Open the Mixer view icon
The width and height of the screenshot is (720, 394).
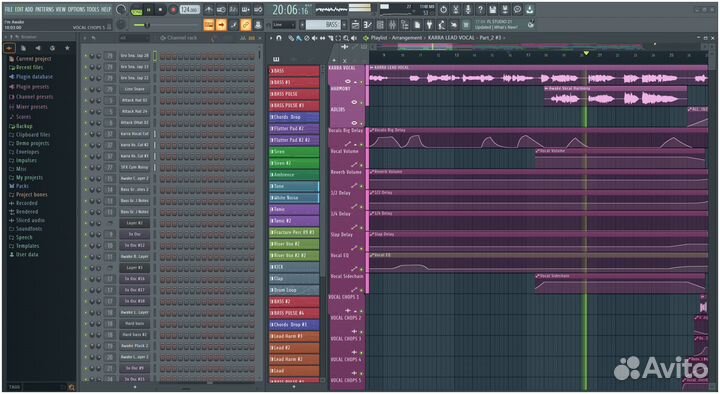click(x=393, y=25)
